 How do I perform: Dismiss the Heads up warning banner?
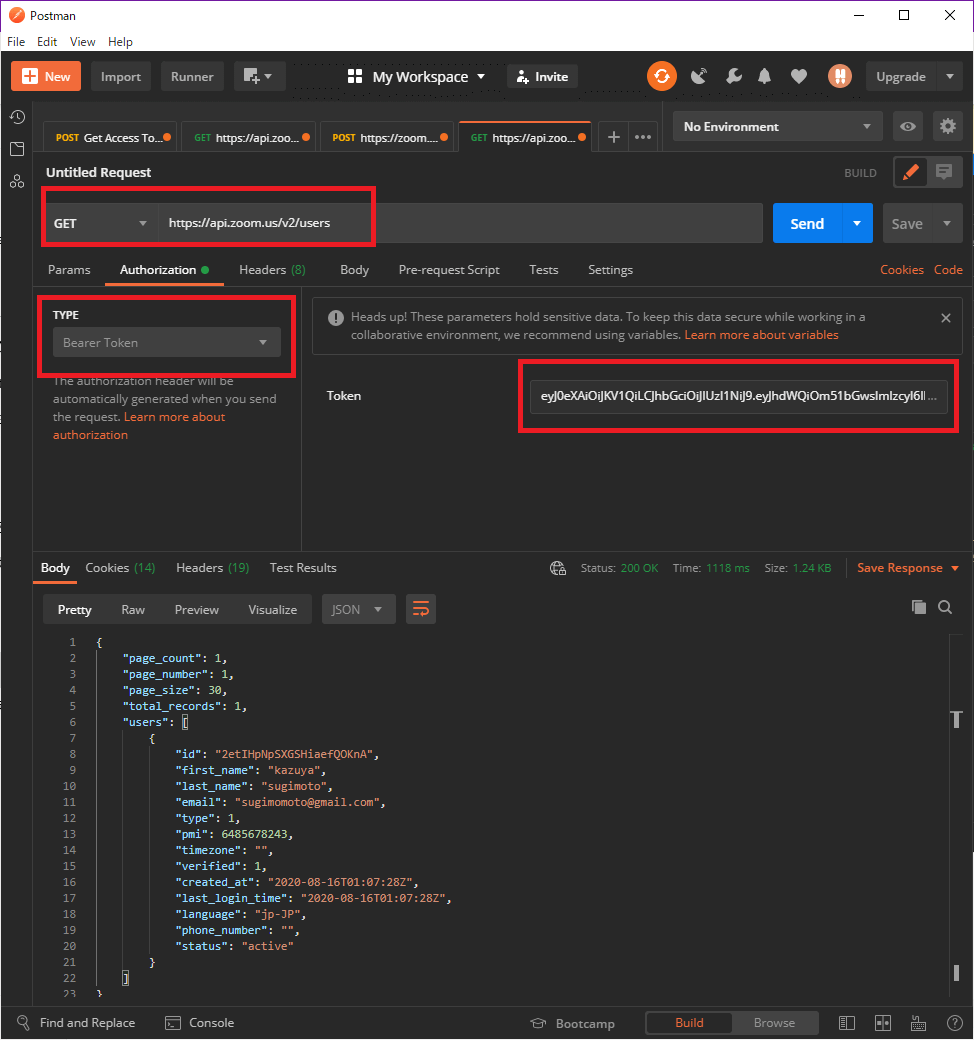(945, 318)
